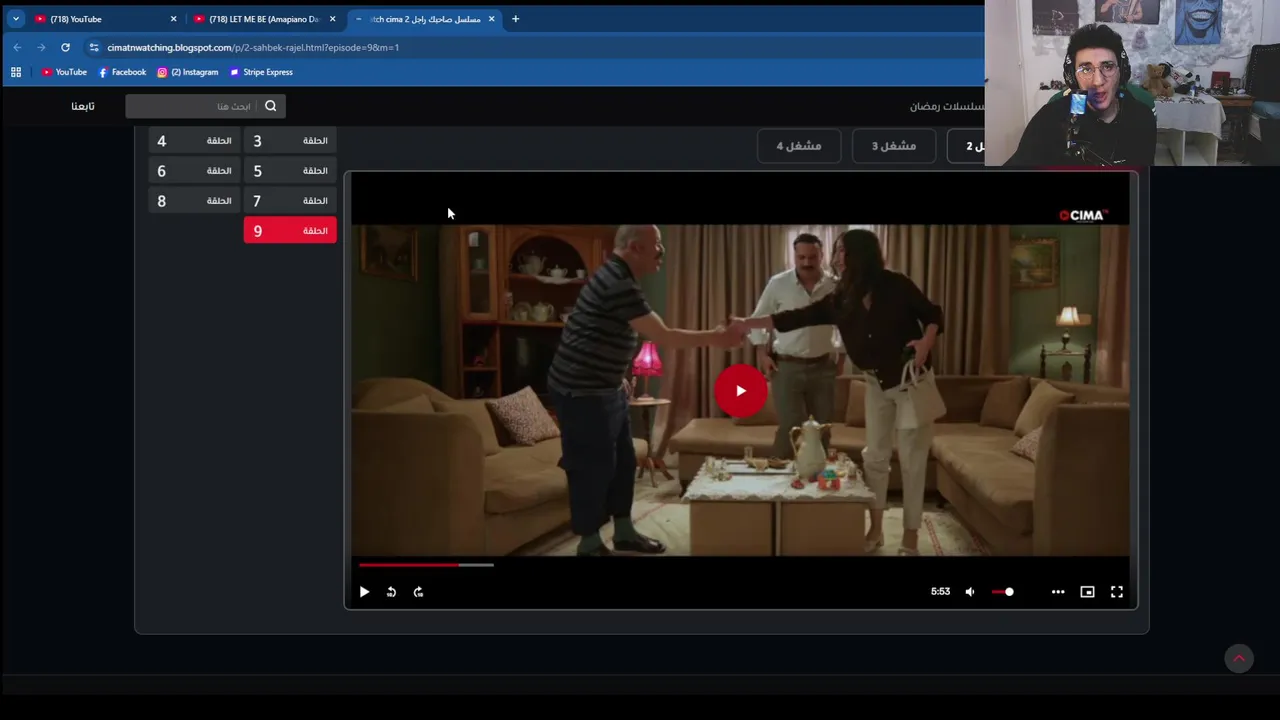Close the (718) YouTube tab

(x=173, y=19)
